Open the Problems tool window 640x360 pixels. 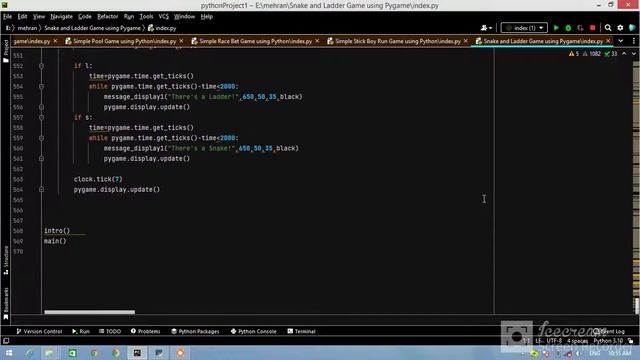pyautogui.click(x=145, y=331)
